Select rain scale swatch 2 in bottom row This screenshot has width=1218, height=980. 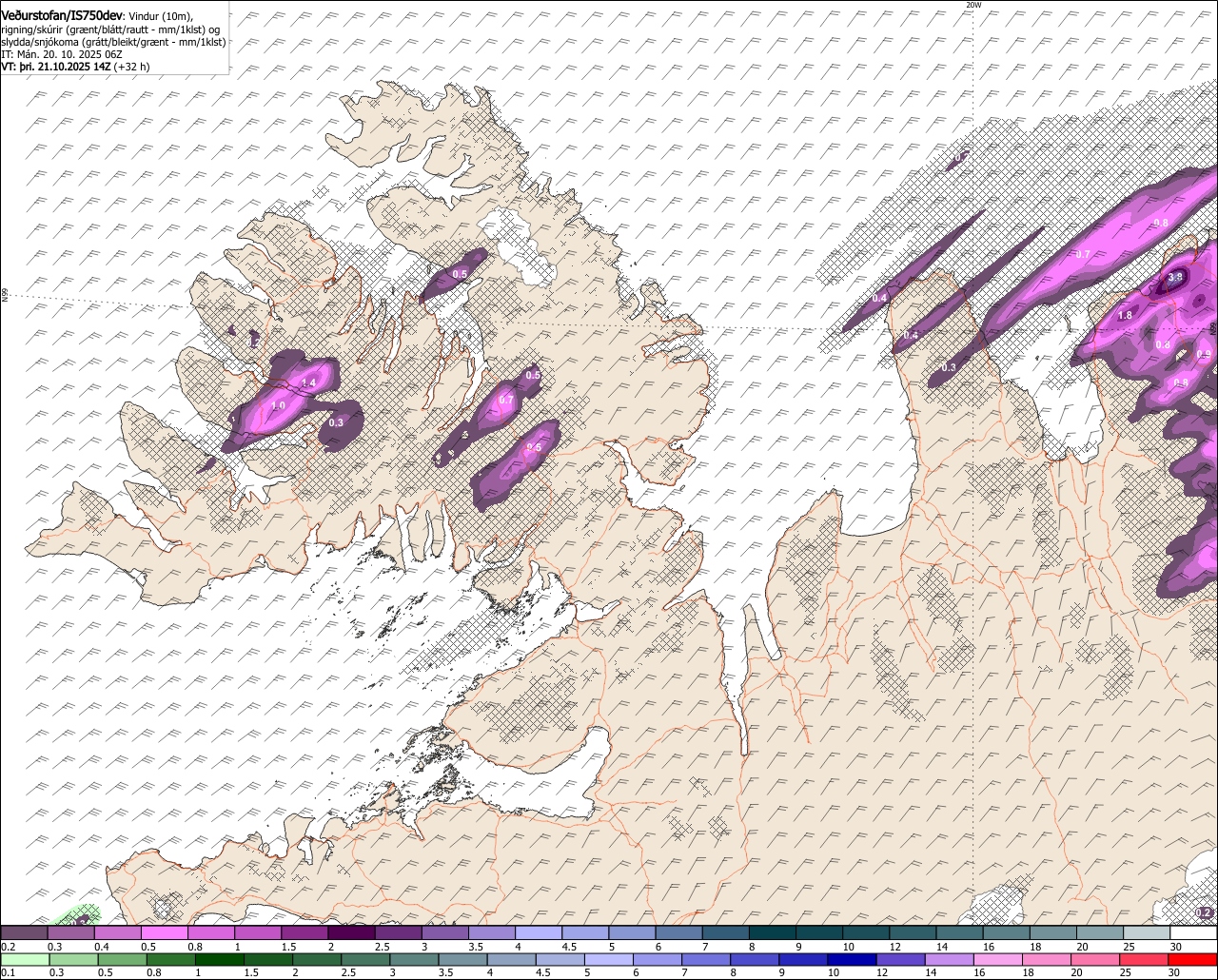[x=317, y=959]
